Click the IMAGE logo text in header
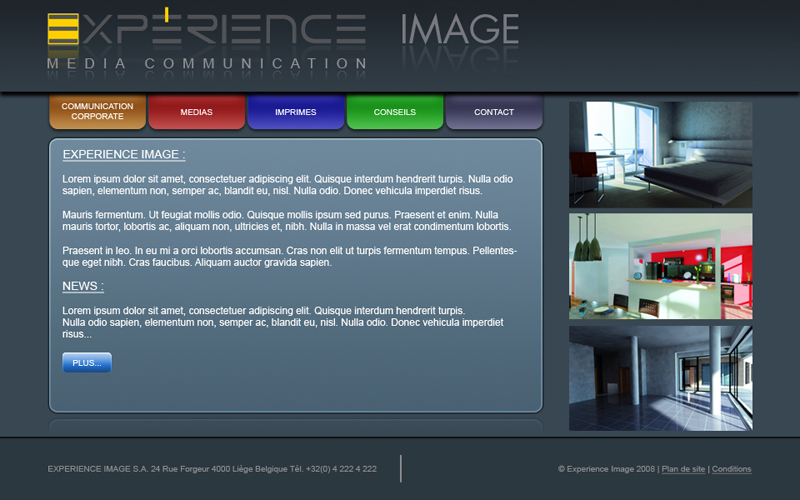This screenshot has width=800, height=500. [460, 29]
